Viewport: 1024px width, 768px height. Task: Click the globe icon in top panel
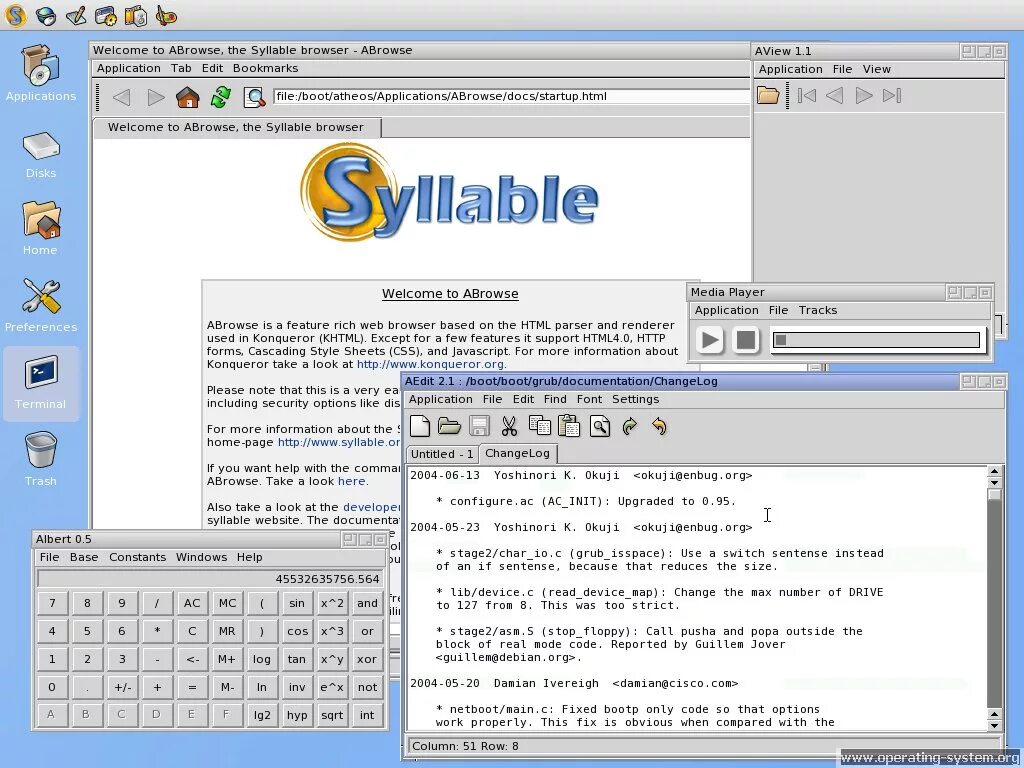[46, 15]
